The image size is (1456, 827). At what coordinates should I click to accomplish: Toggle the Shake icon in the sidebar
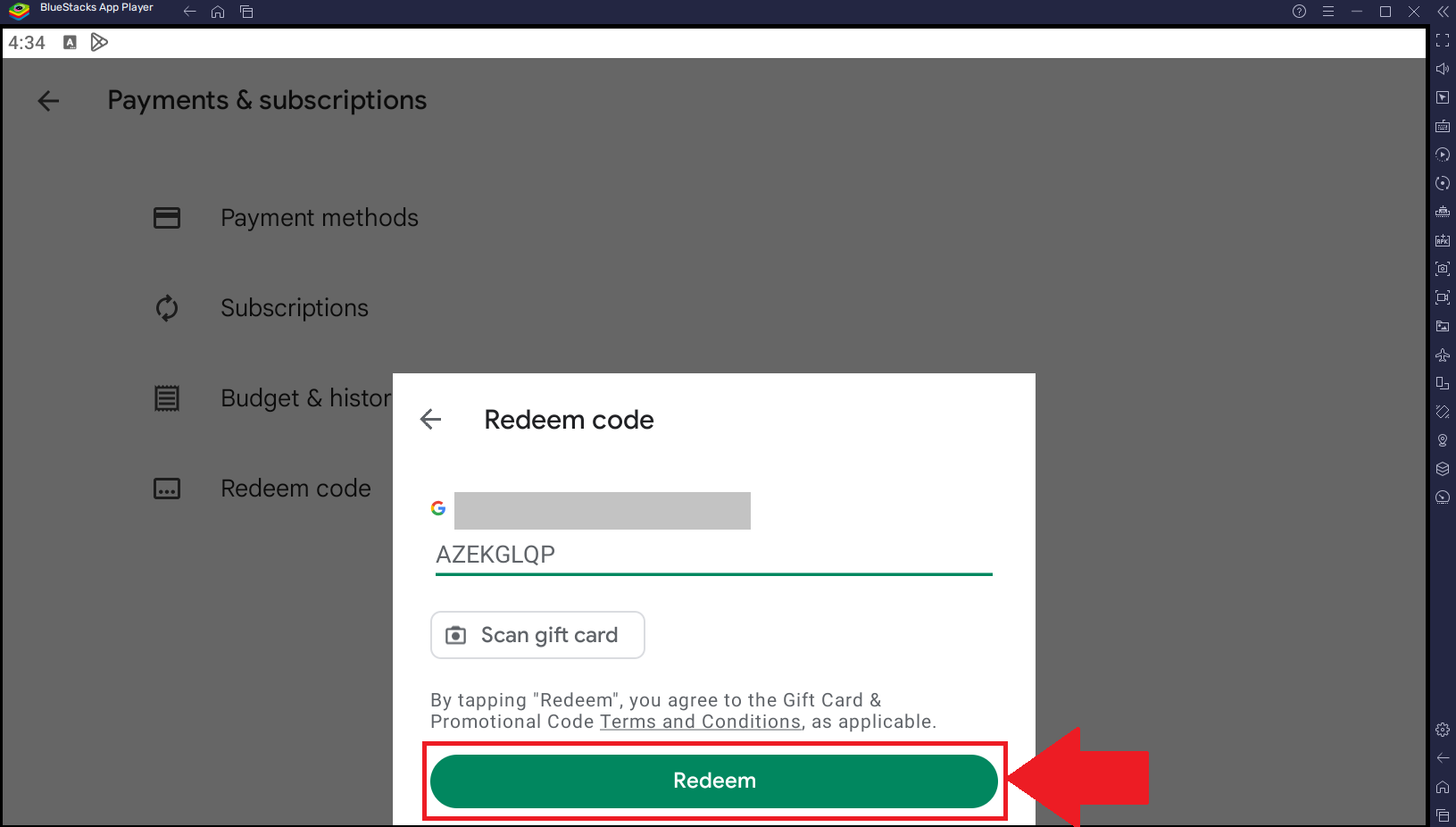(1443, 412)
